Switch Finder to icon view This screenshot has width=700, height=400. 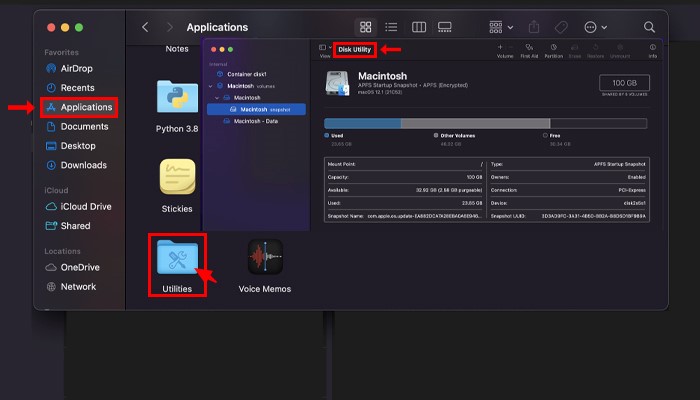pos(366,27)
